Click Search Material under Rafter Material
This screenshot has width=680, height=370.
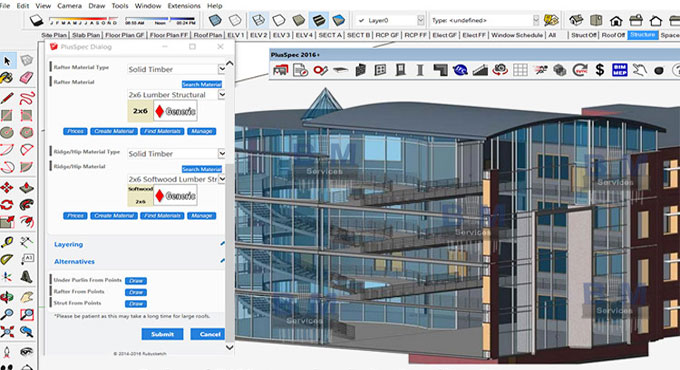(x=202, y=84)
